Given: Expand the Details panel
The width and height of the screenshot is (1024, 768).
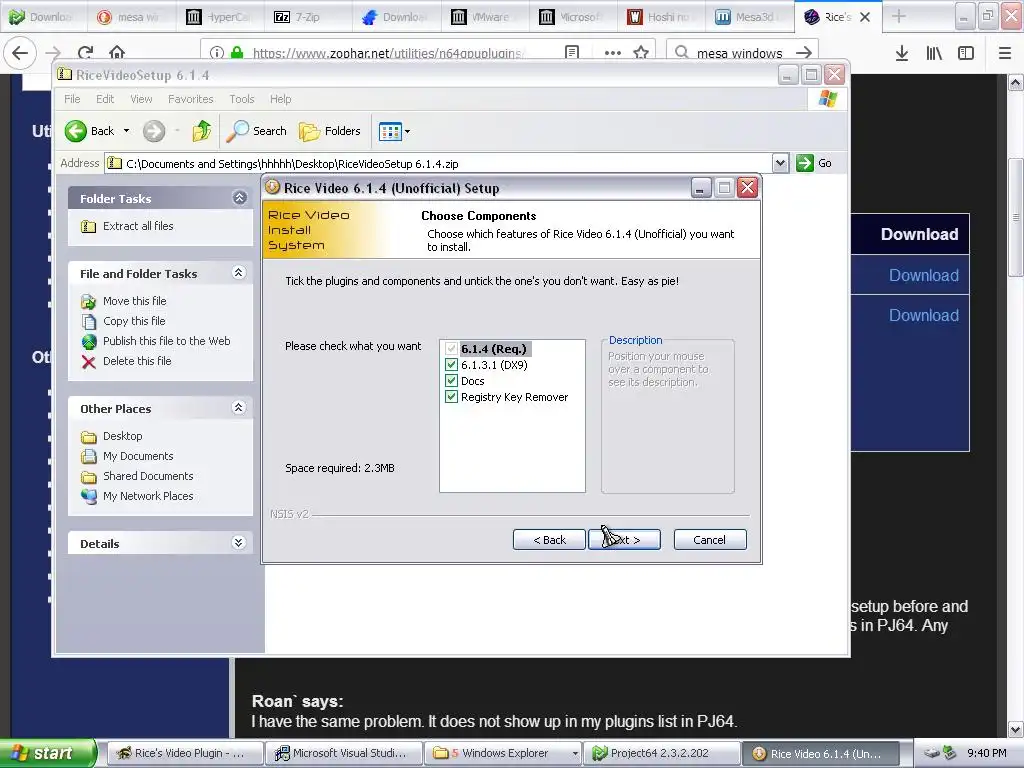Looking at the screenshot, I should (x=238, y=543).
